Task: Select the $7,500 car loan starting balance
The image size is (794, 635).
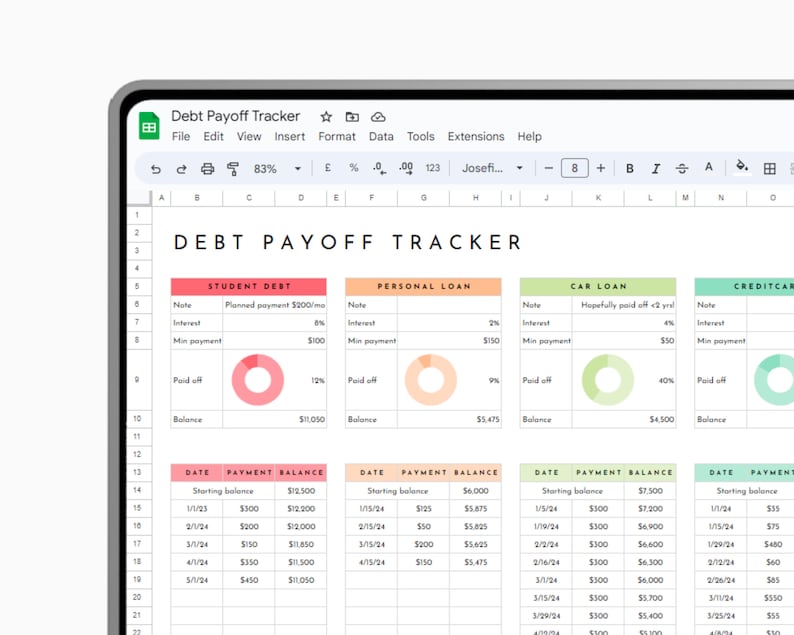Action: (650, 491)
